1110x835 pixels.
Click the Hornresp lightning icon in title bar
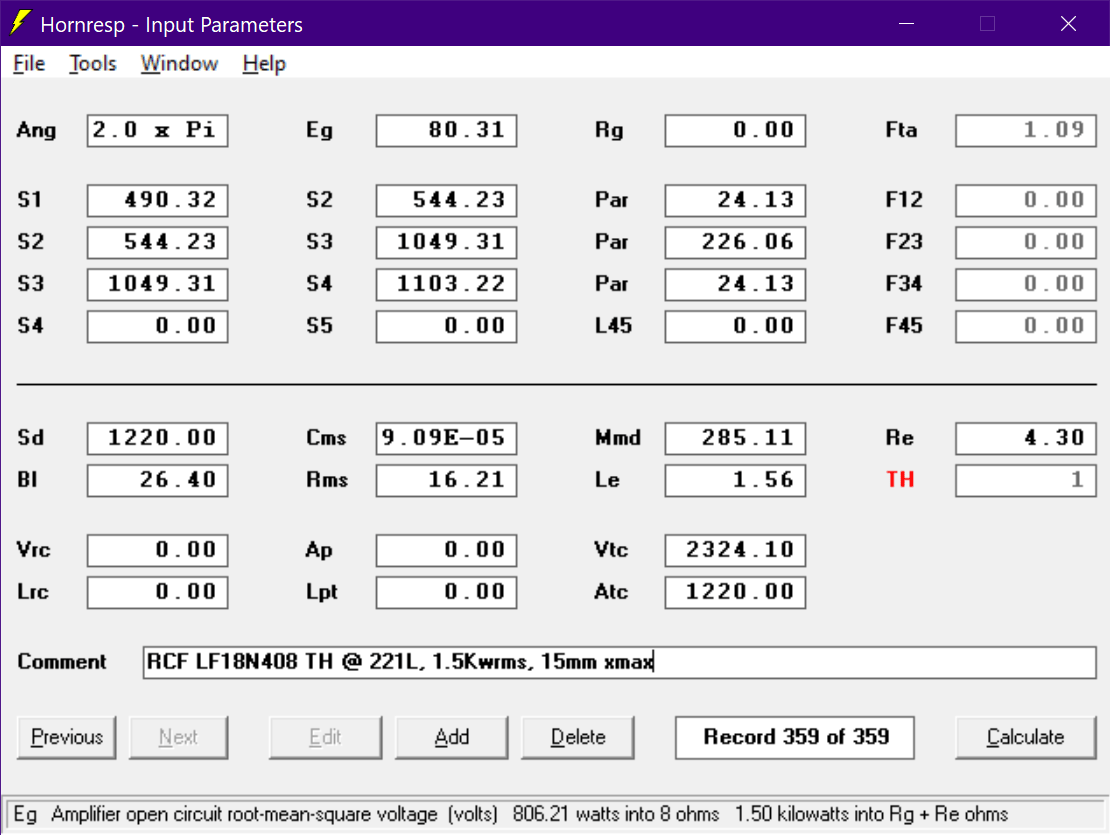click(21, 23)
